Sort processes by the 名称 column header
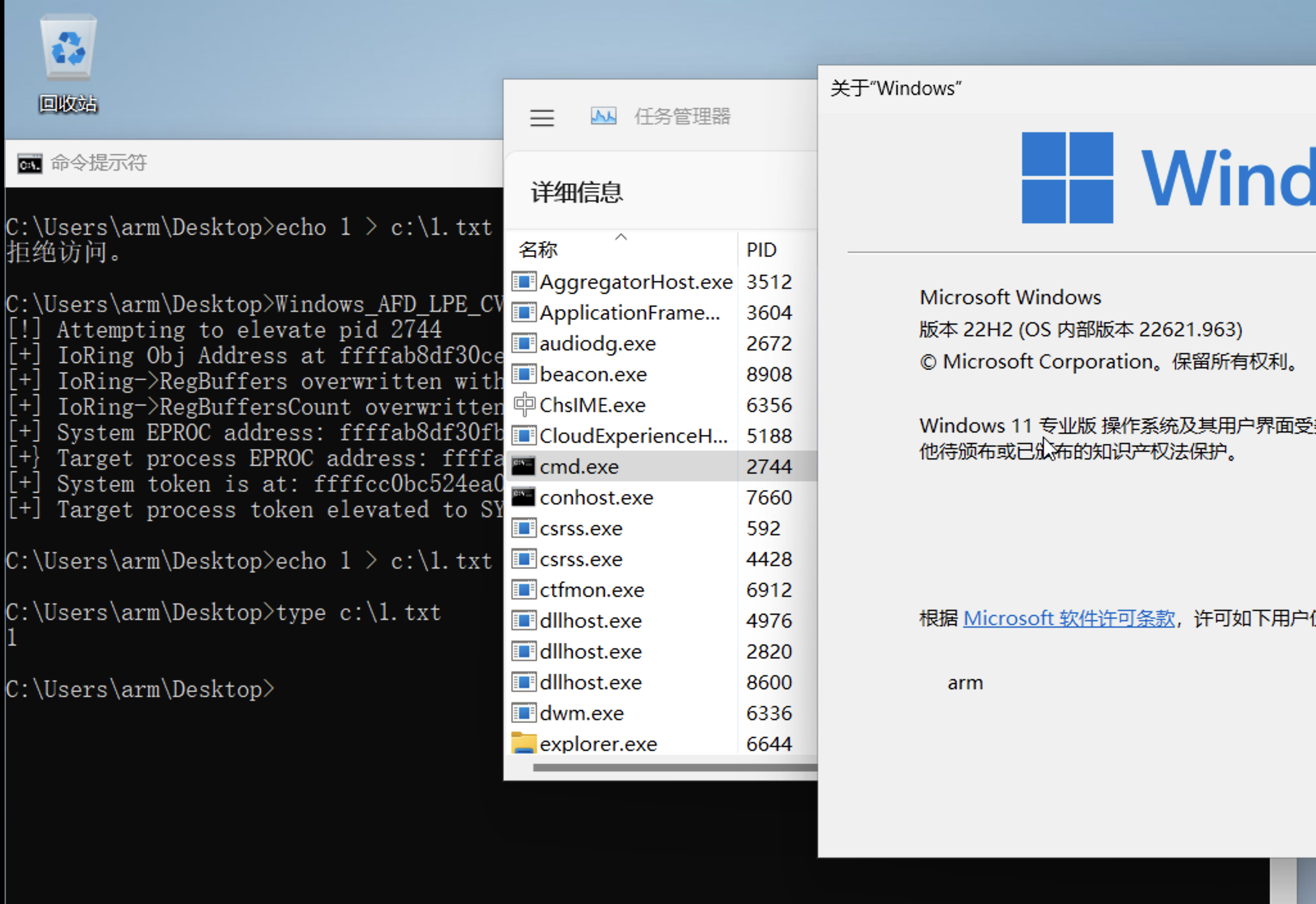 (x=538, y=250)
